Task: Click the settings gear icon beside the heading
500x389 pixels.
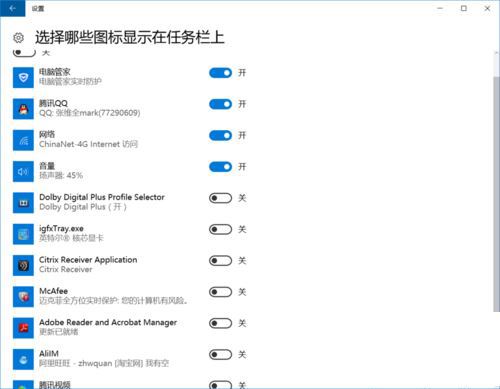Action: pos(18,38)
